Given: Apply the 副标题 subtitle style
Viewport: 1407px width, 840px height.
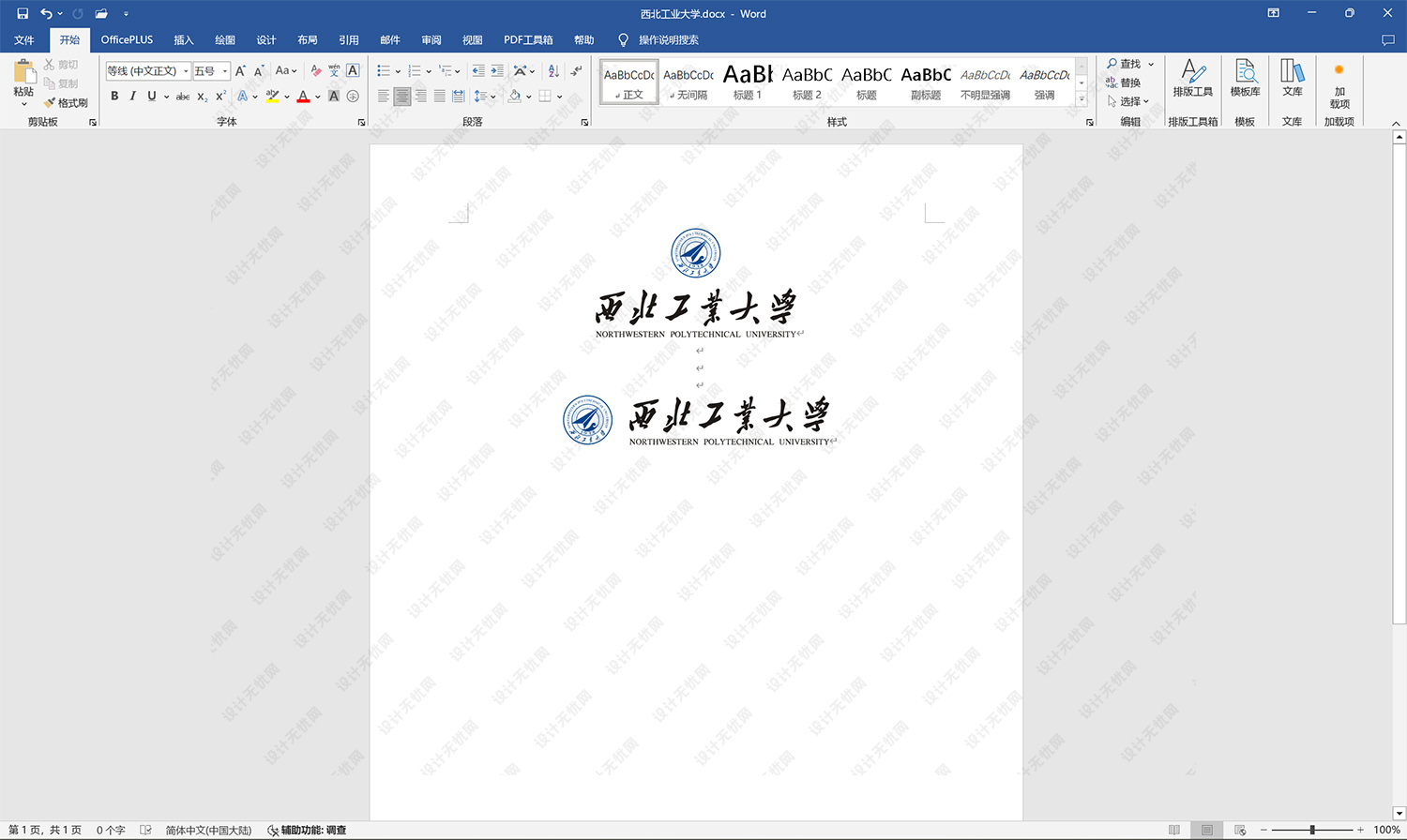Looking at the screenshot, I should point(926,82).
